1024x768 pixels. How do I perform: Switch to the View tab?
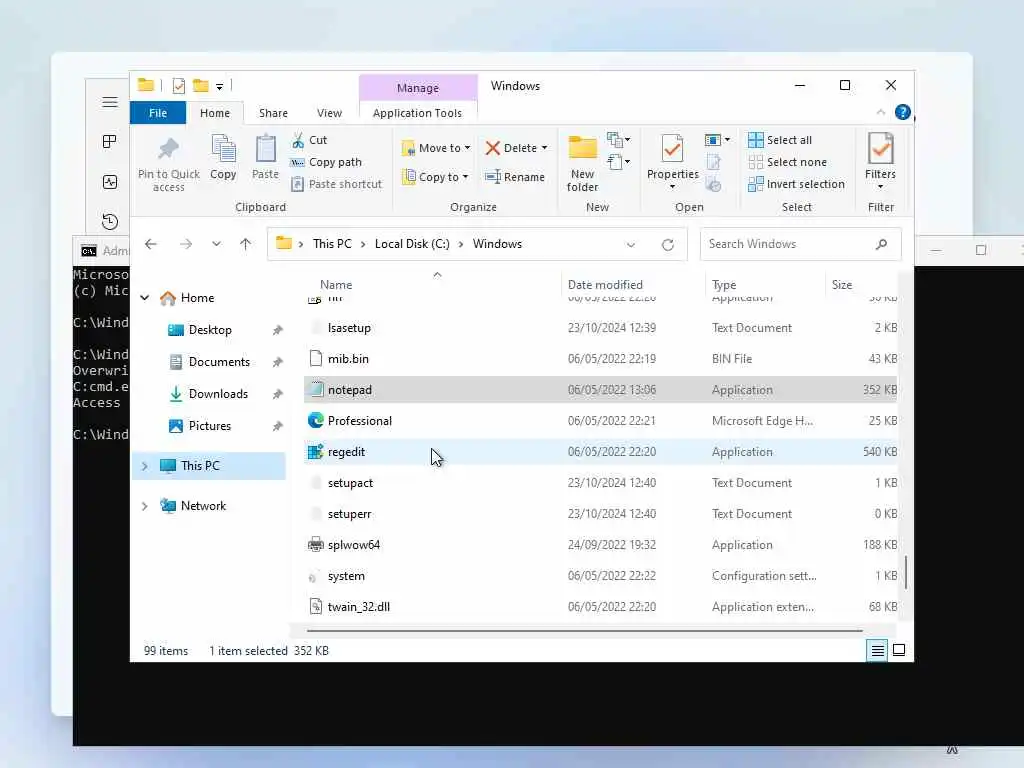pyautogui.click(x=329, y=113)
